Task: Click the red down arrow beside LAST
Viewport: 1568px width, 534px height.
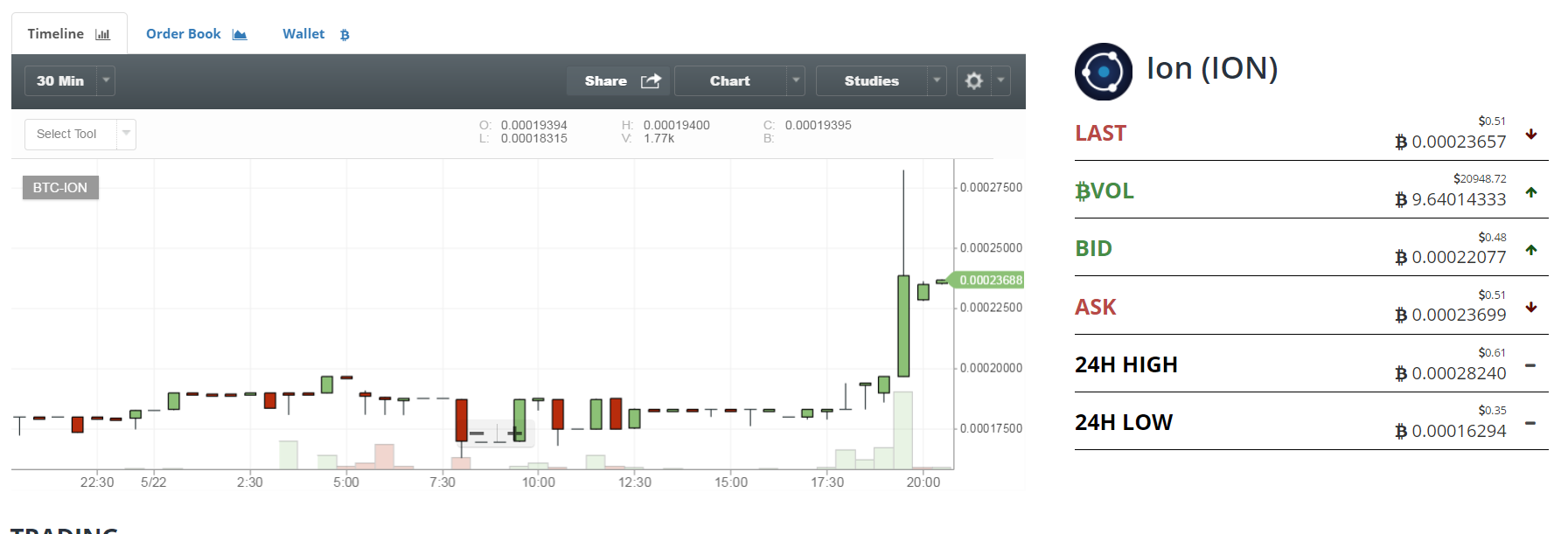Action: (1531, 135)
